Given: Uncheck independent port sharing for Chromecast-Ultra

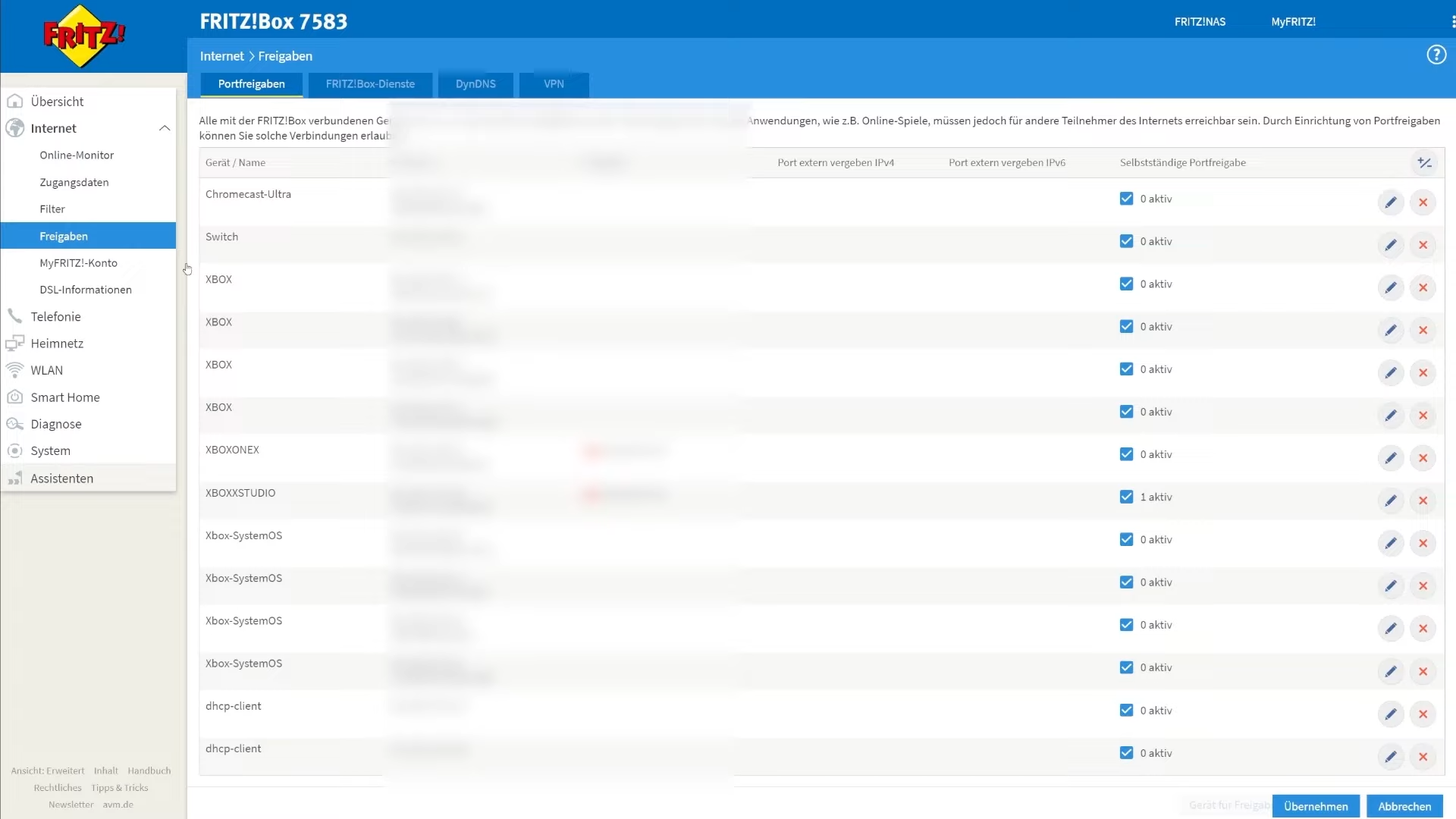Looking at the screenshot, I should pos(1126,199).
